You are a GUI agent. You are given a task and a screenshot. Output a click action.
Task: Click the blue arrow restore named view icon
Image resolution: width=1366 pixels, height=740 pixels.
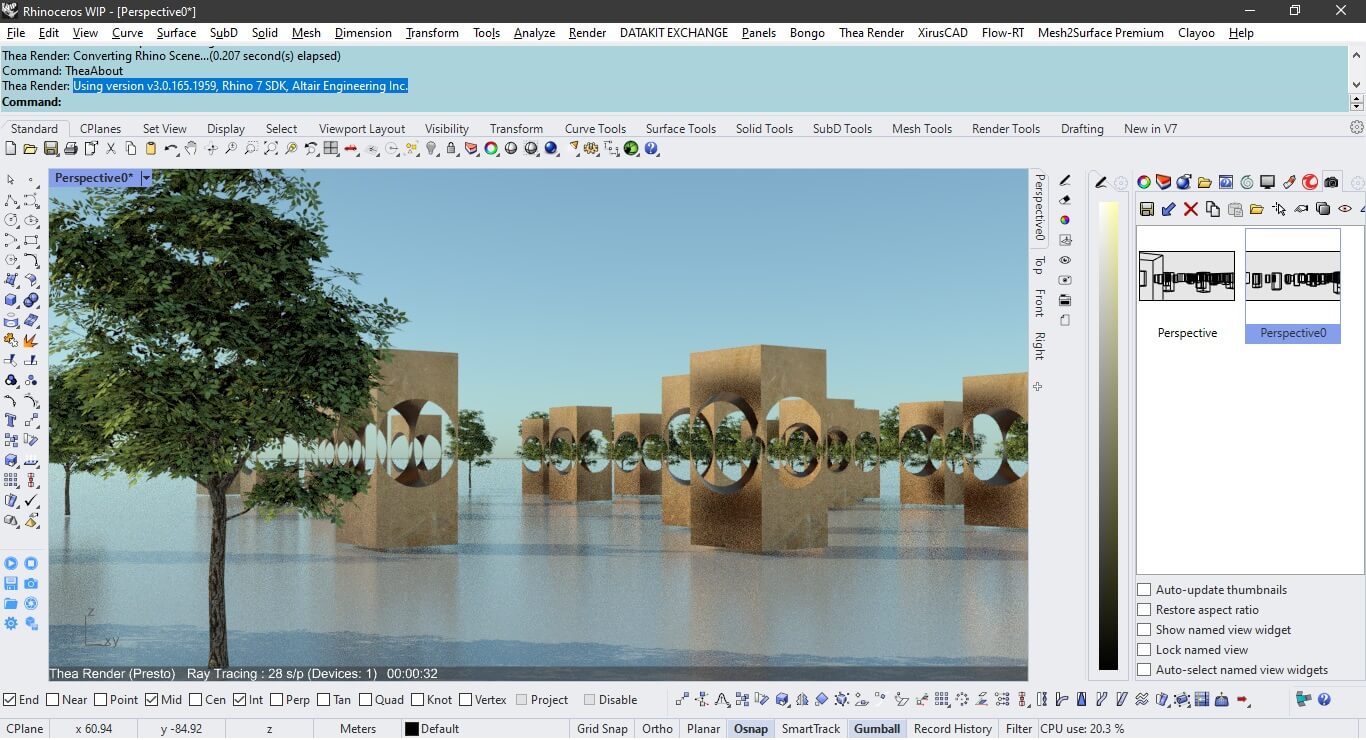[1168, 209]
